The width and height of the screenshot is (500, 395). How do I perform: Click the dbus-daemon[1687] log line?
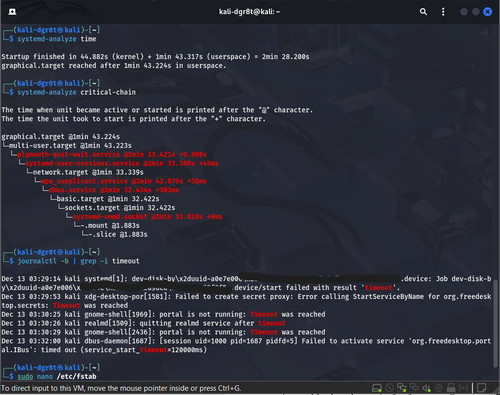point(246,345)
